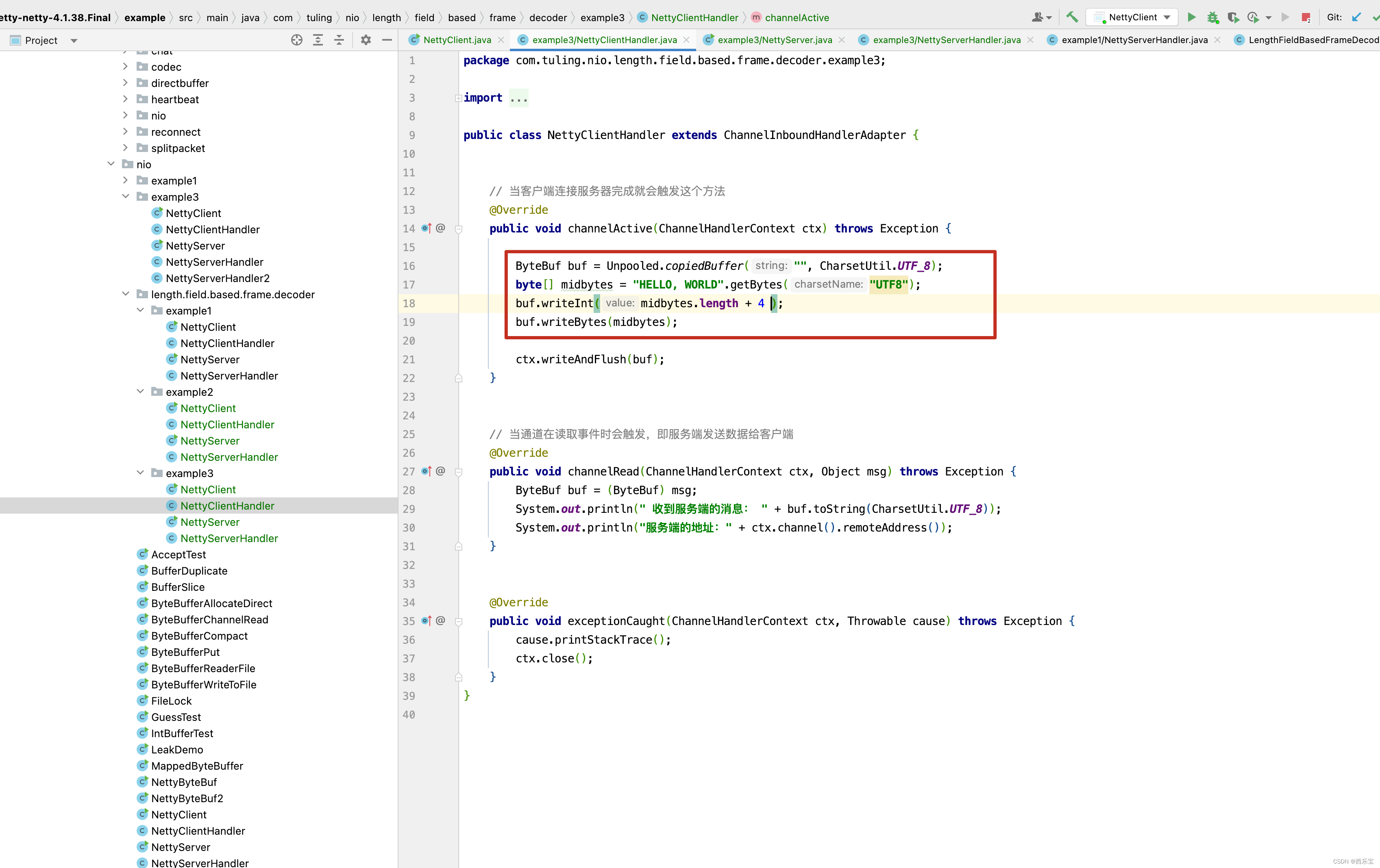The width and height of the screenshot is (1380, 868).
Task: Expand the heartbeat folder
Action: coord(126,99)
